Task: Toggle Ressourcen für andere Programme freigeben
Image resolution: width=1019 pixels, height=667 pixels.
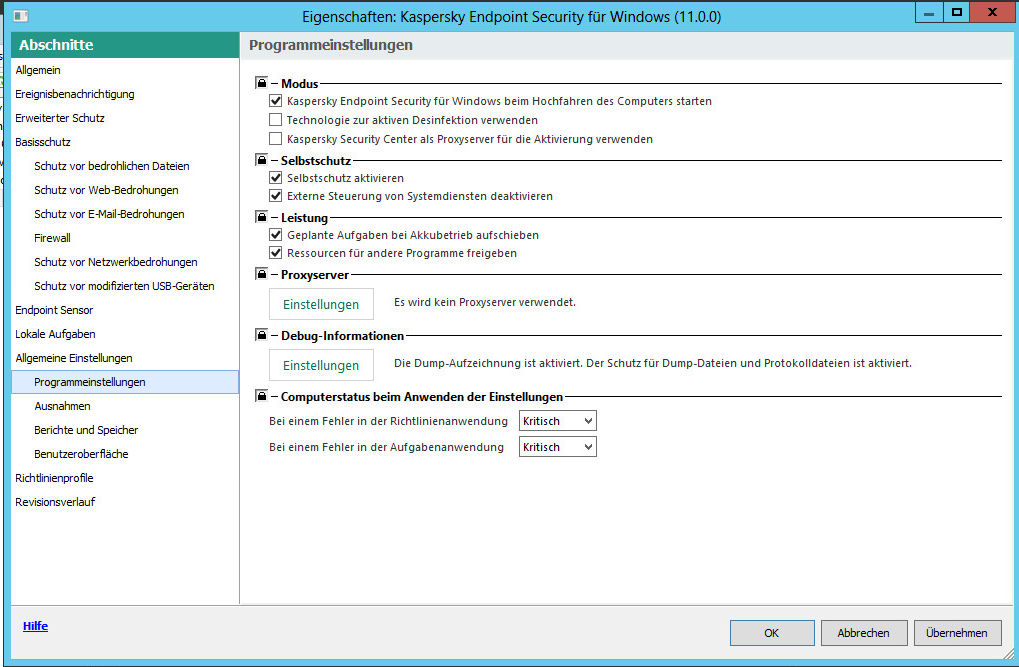Action: [x=276, y=253]
